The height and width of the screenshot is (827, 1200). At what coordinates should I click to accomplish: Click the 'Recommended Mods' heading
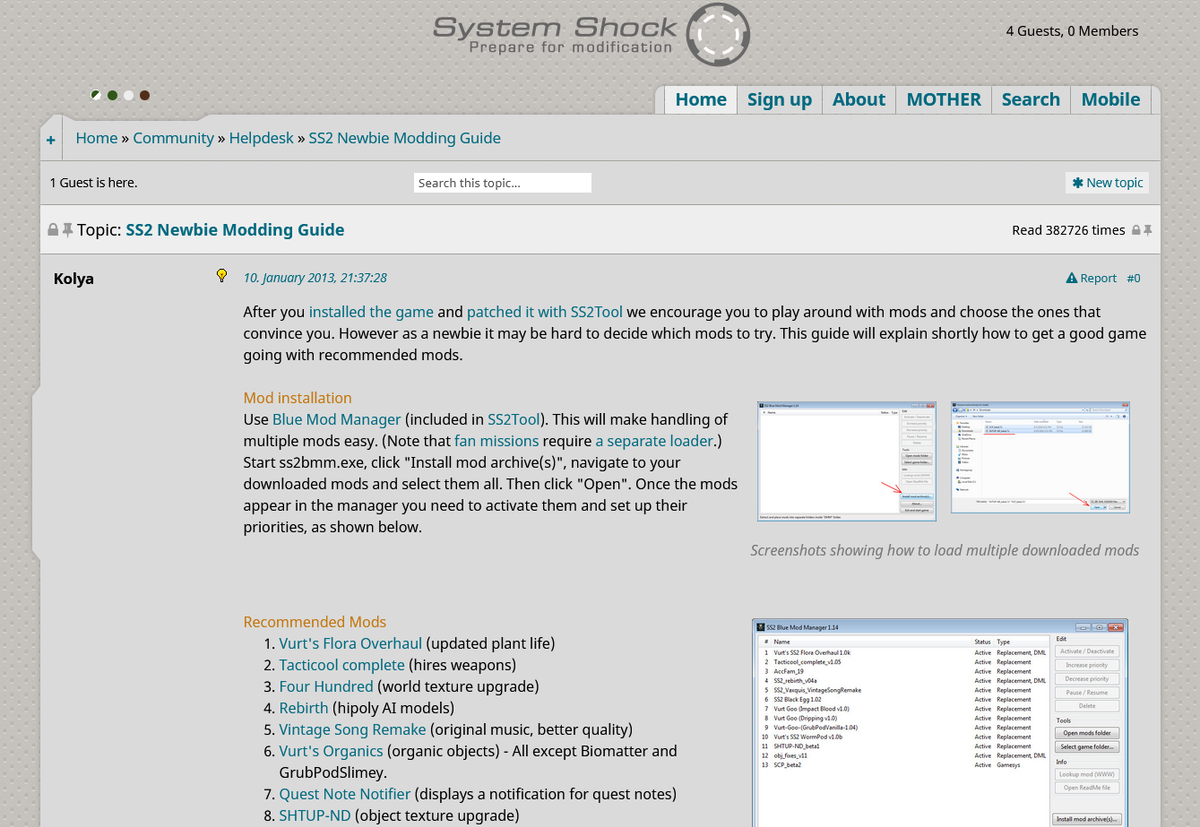point(315,622)
